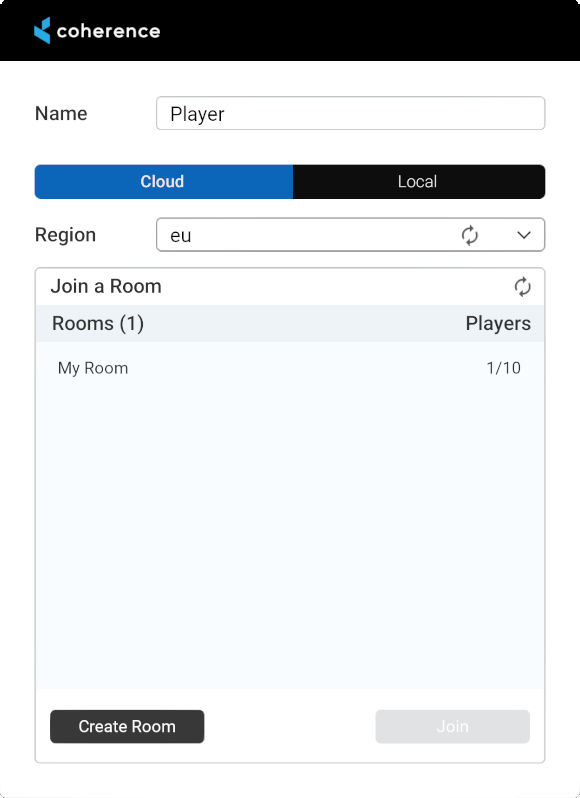Click the Name label
Viewport: 580px width, 798px height.
tap(61, 113)
